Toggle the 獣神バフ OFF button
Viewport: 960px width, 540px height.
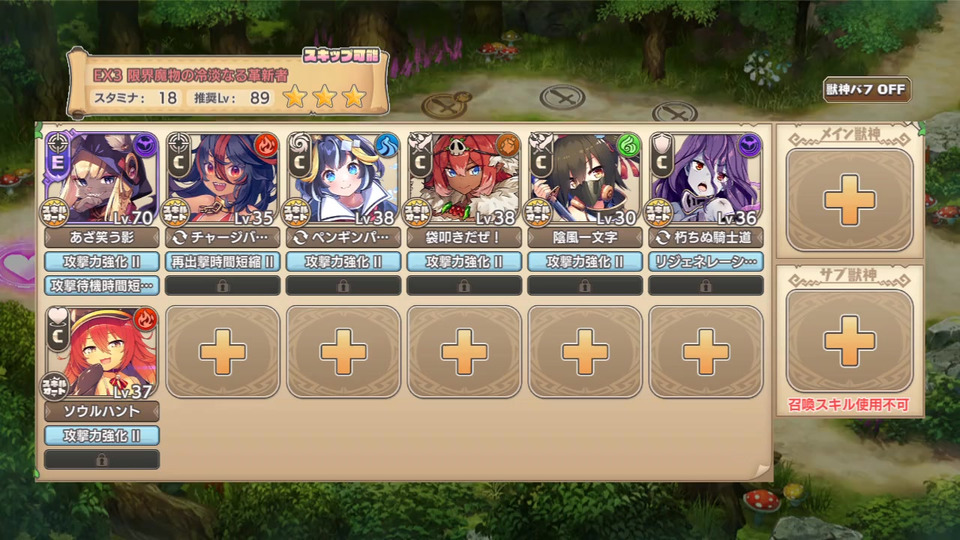(866, 90)
